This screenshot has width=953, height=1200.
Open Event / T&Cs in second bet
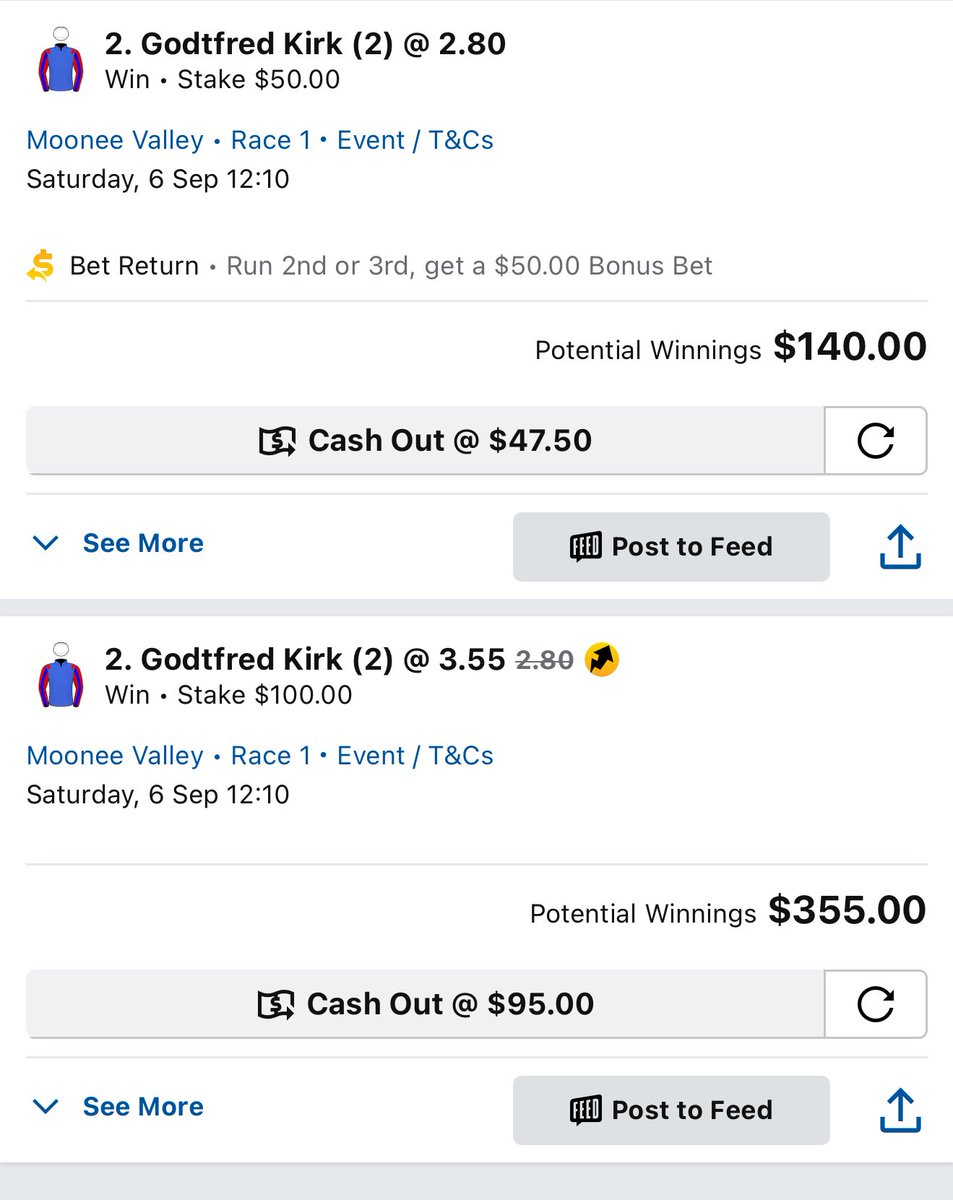tap(415, 755)
